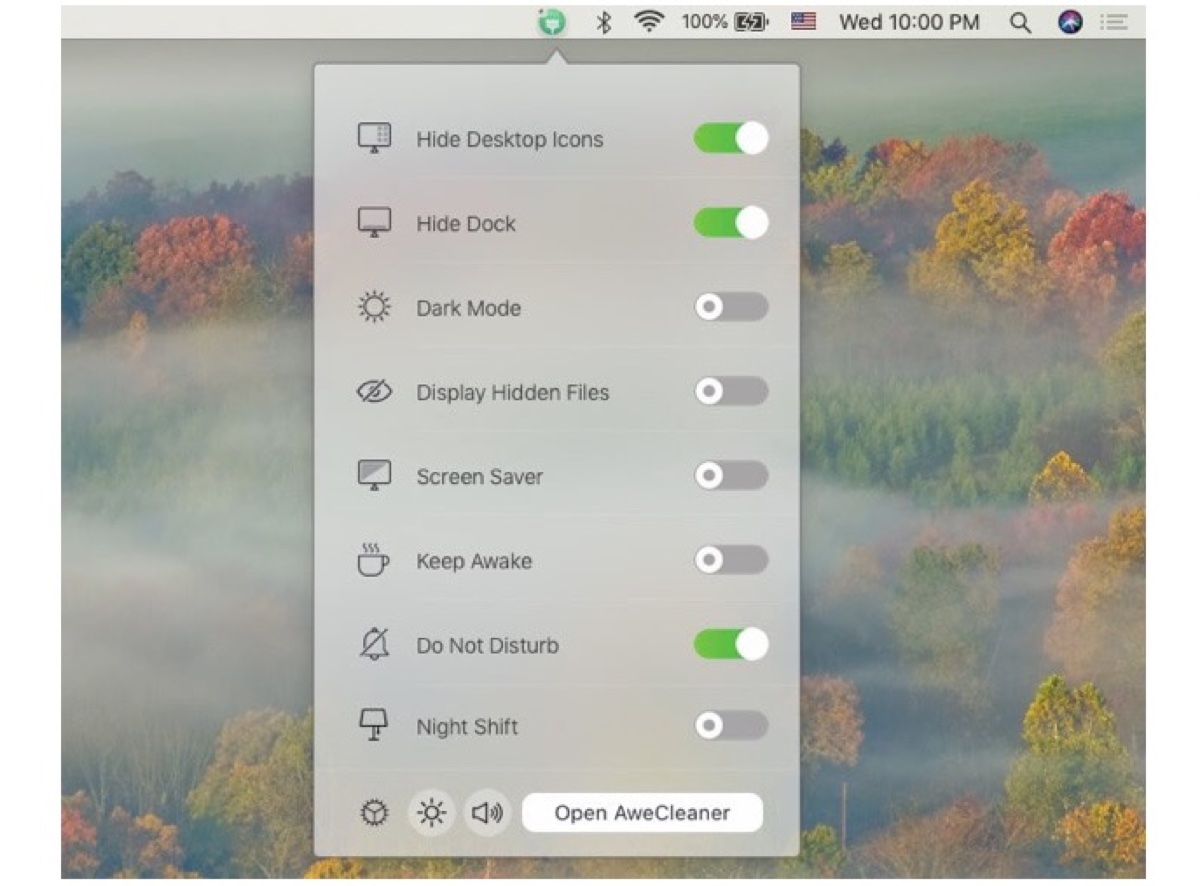Click the Wed 10:00 PM clock in menu bar
The height and width of the screenshot is (886, 1200).
(908, 21)
